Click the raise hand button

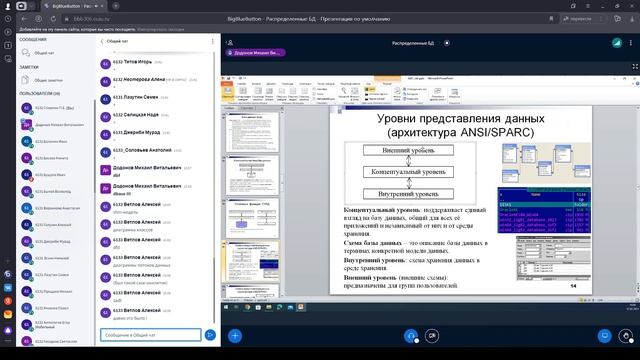(x=625, y=336)
